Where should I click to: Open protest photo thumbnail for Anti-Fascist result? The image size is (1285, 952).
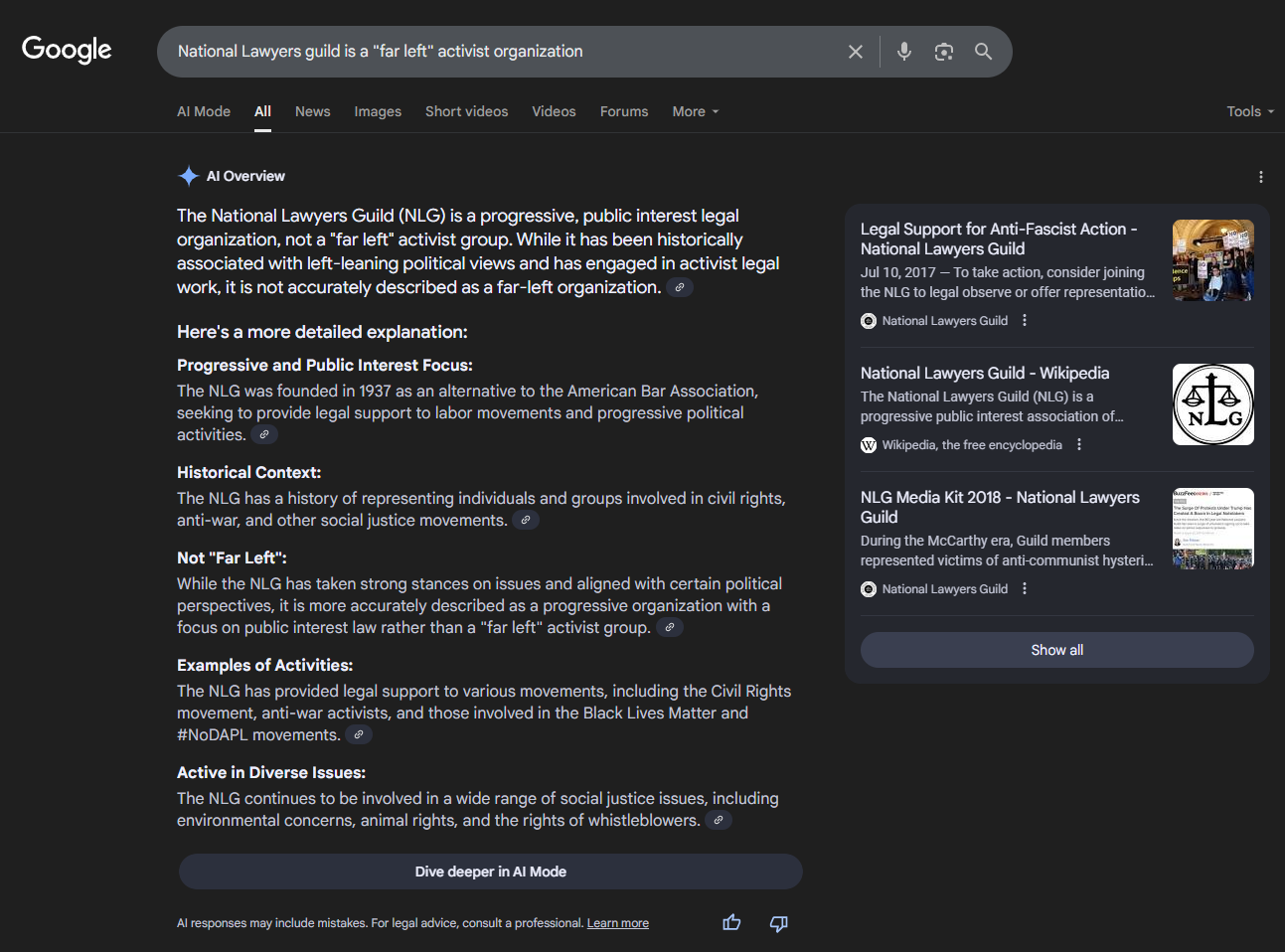(x=1213, y=260)
